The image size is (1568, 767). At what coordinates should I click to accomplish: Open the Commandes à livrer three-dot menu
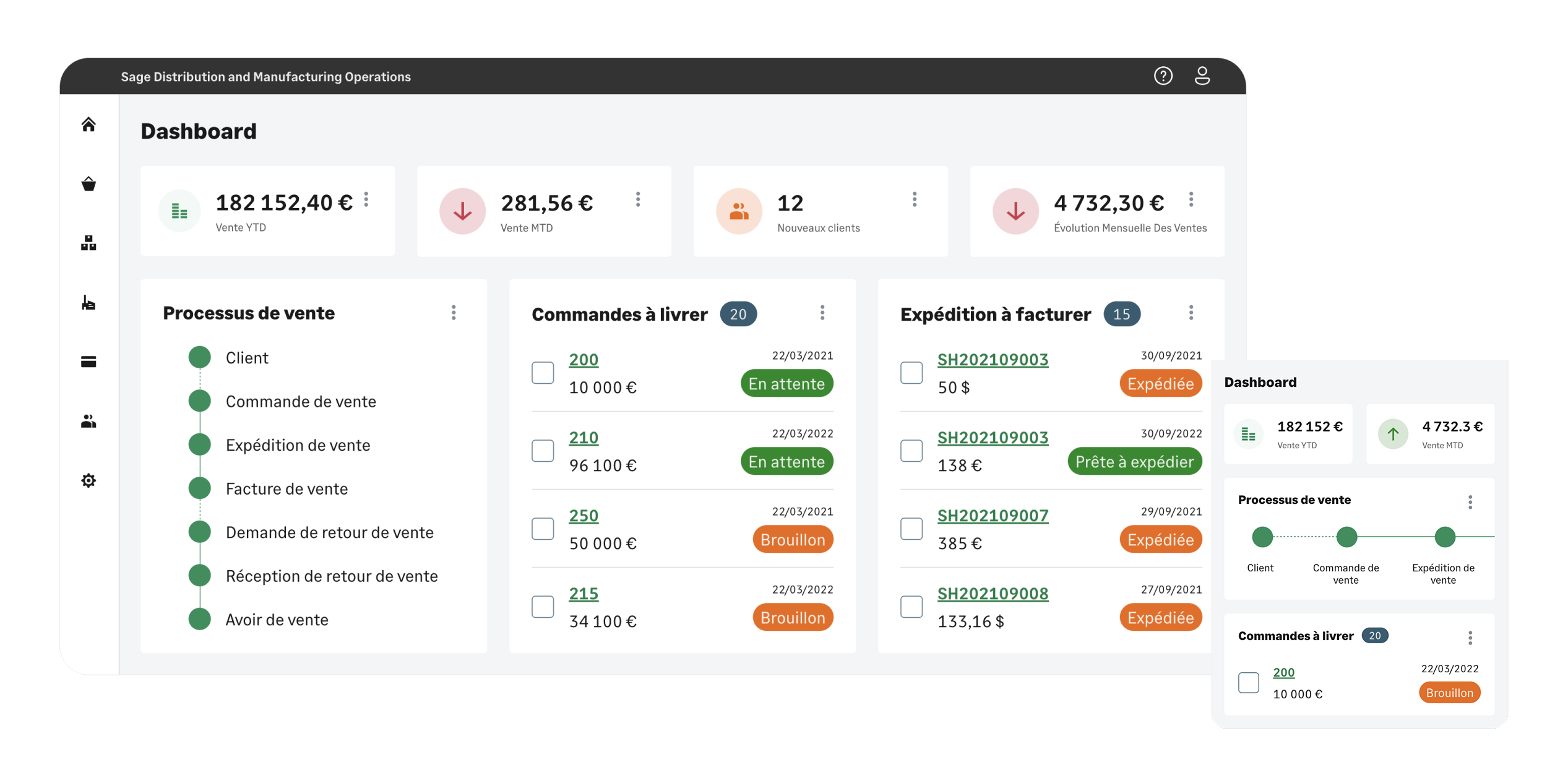click(x=823, y=313)
